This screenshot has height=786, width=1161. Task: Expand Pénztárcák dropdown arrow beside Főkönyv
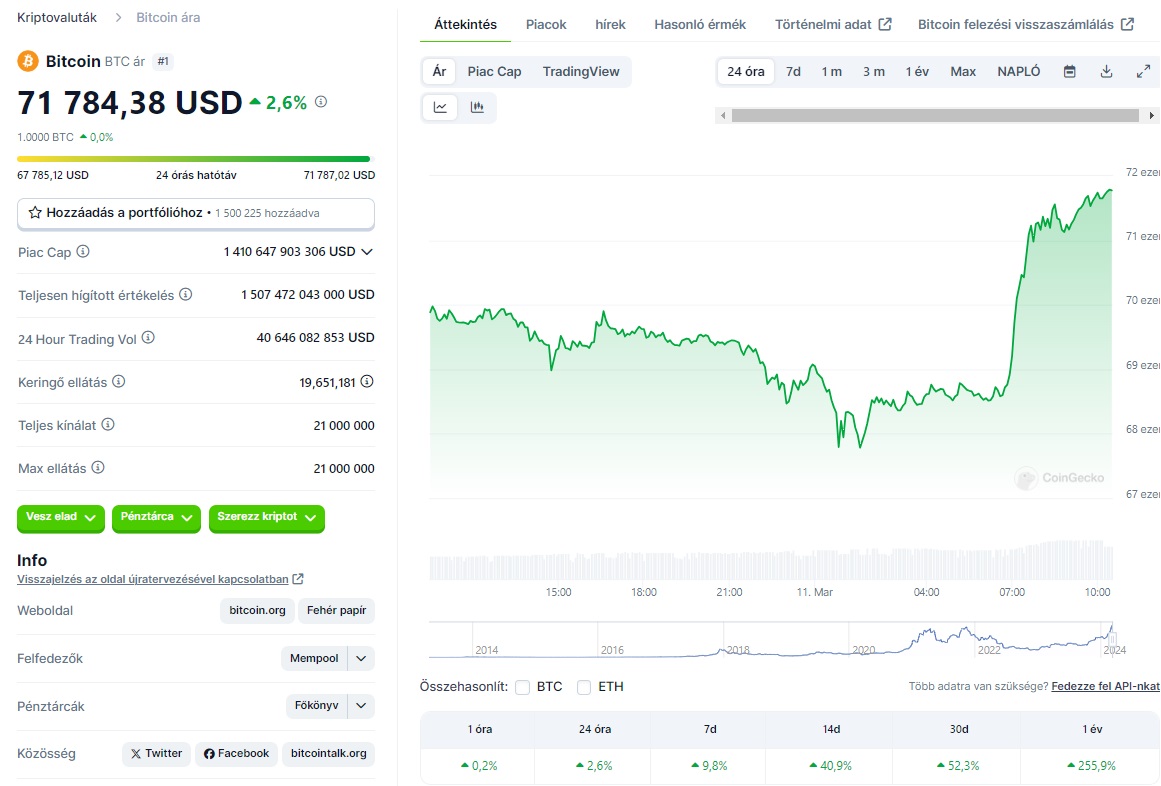point(361,706)
